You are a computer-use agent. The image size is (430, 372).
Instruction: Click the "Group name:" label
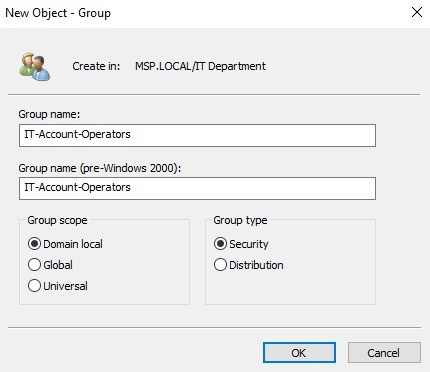[x=49, y=114]
